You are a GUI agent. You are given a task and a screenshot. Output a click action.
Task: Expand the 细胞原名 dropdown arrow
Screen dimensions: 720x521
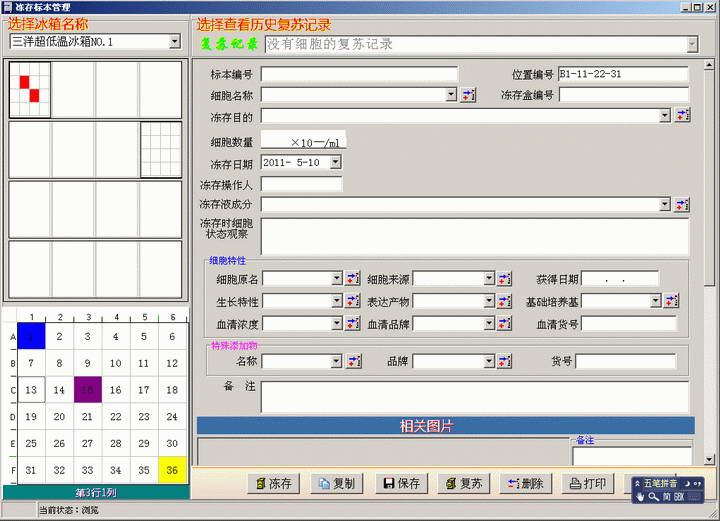tap(337, 278)
